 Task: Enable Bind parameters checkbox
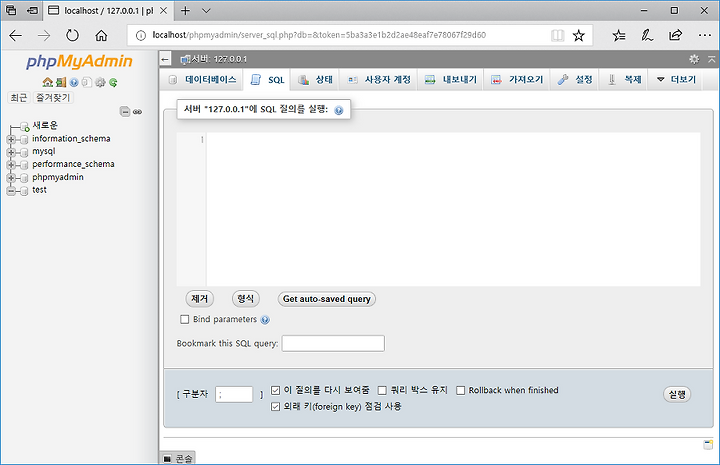pyautogui.click(x=185, y=319)
